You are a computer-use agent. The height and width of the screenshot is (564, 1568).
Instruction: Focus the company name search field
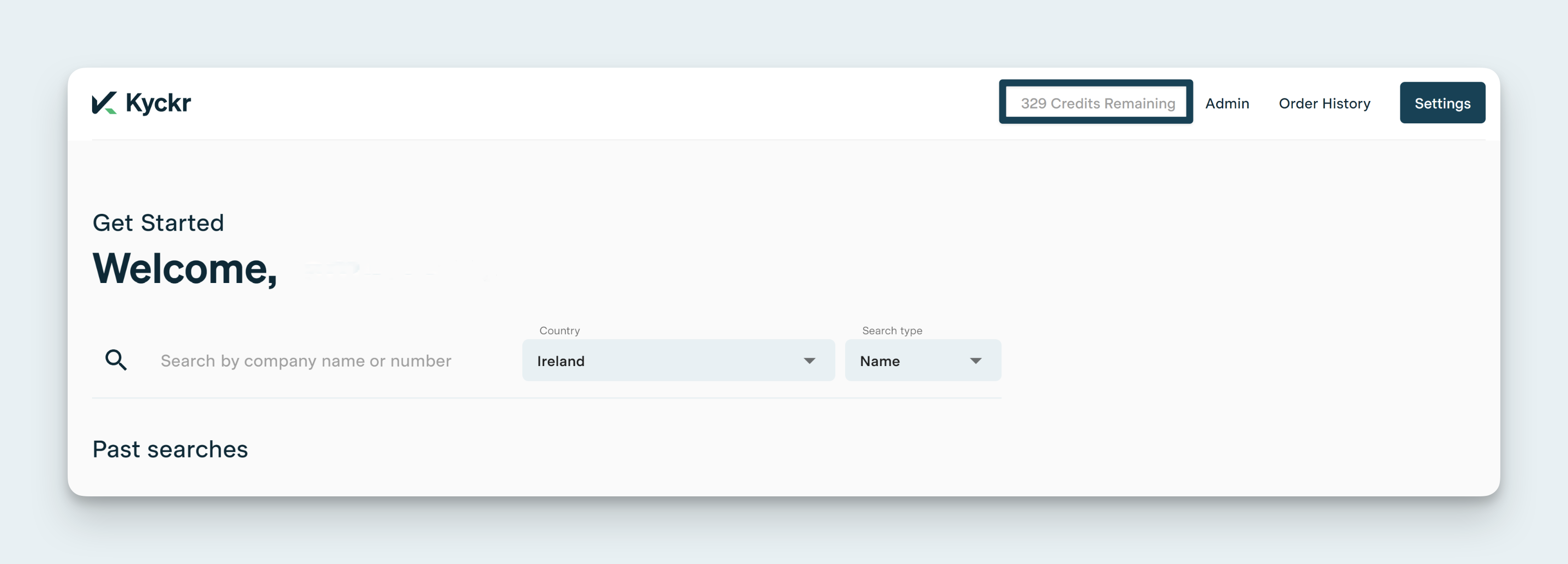coord(305,361)
